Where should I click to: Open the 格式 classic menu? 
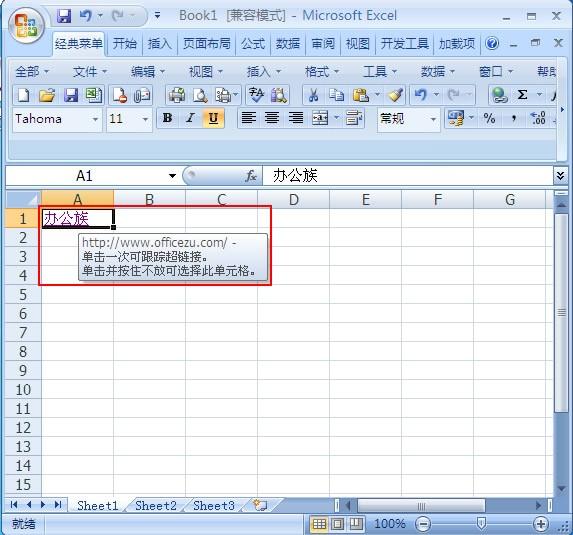click(x=322, y=72)
